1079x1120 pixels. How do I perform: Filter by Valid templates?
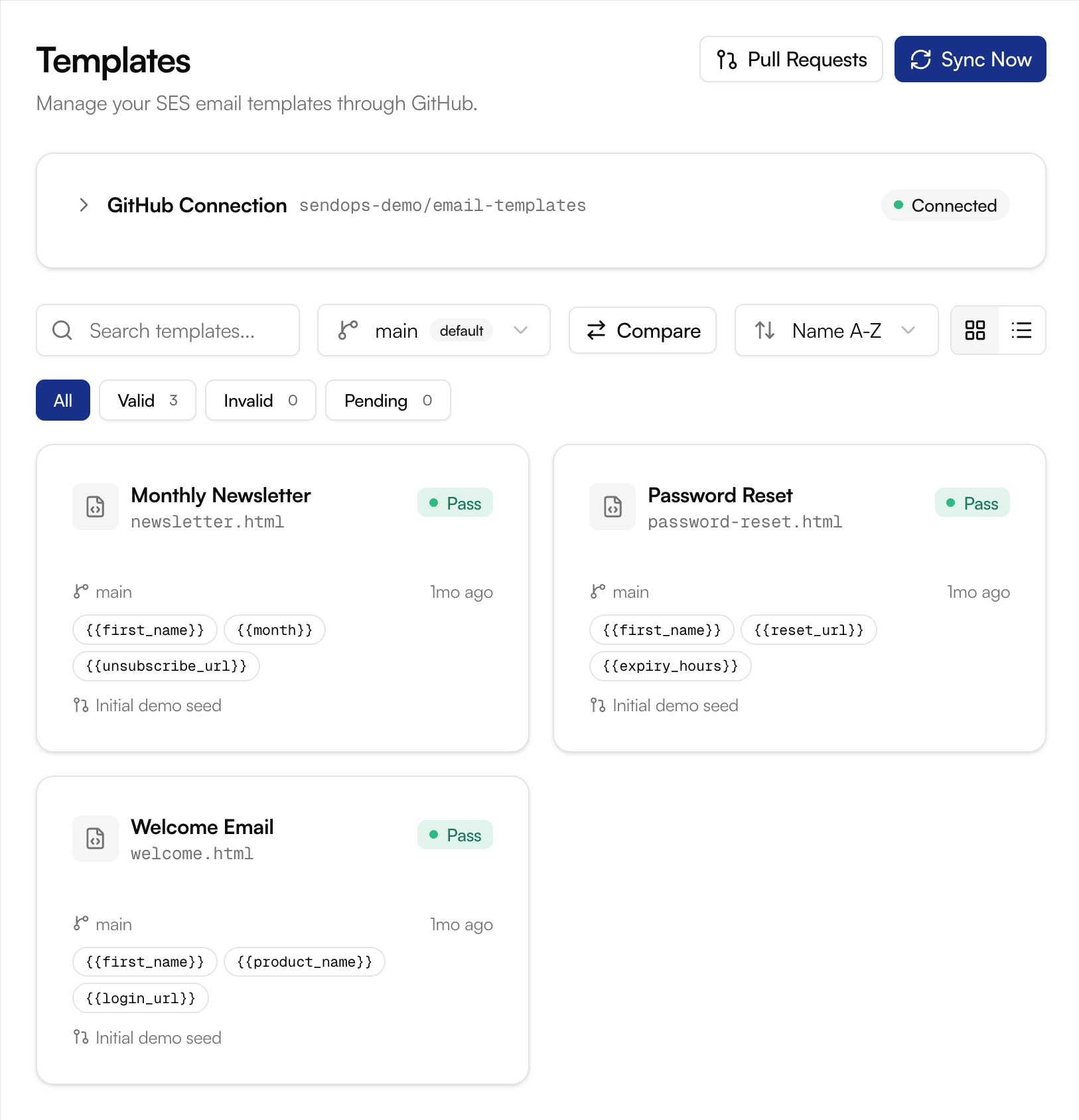tap(147, 400)
